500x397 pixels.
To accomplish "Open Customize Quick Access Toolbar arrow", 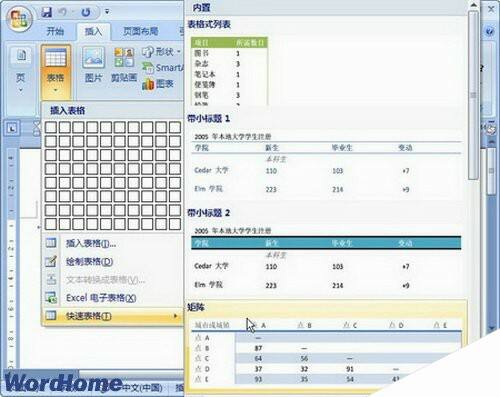I will tap(107, 12).
